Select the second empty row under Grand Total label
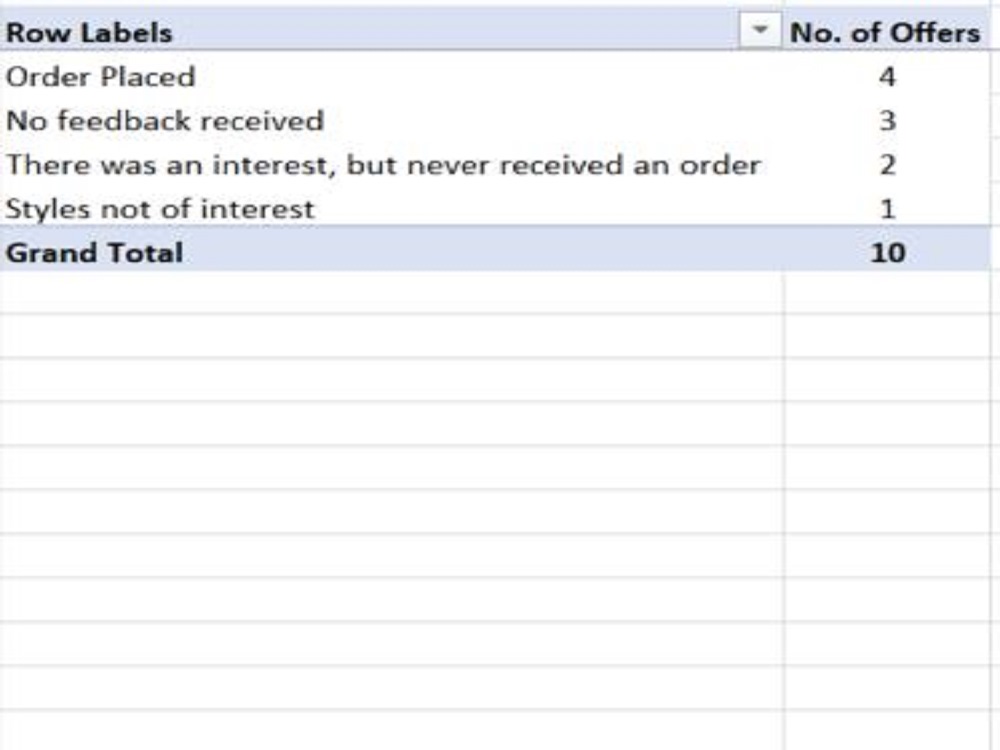 pos(392,336)
